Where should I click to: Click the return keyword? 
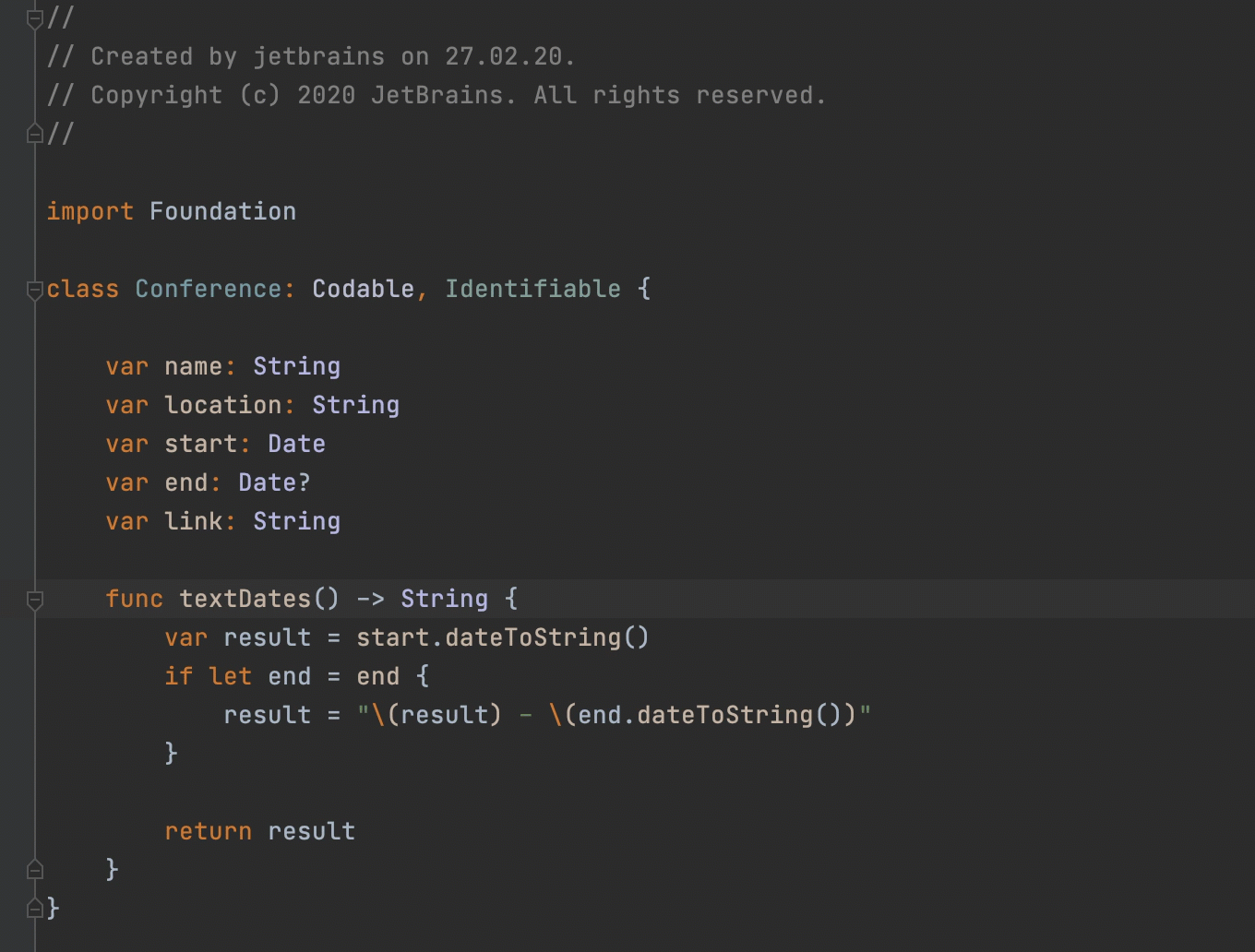click(x=208, y=832)
